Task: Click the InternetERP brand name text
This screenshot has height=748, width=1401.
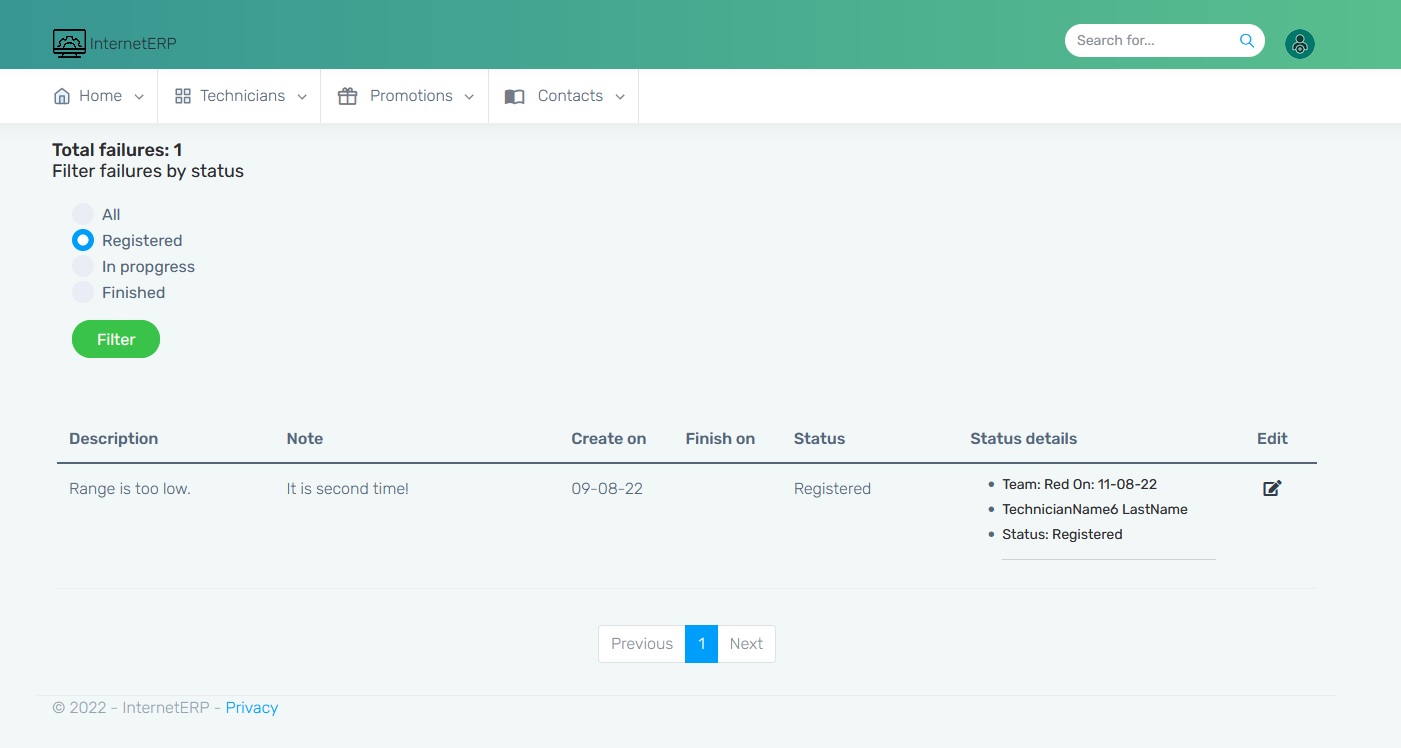Action: [133, 43]
